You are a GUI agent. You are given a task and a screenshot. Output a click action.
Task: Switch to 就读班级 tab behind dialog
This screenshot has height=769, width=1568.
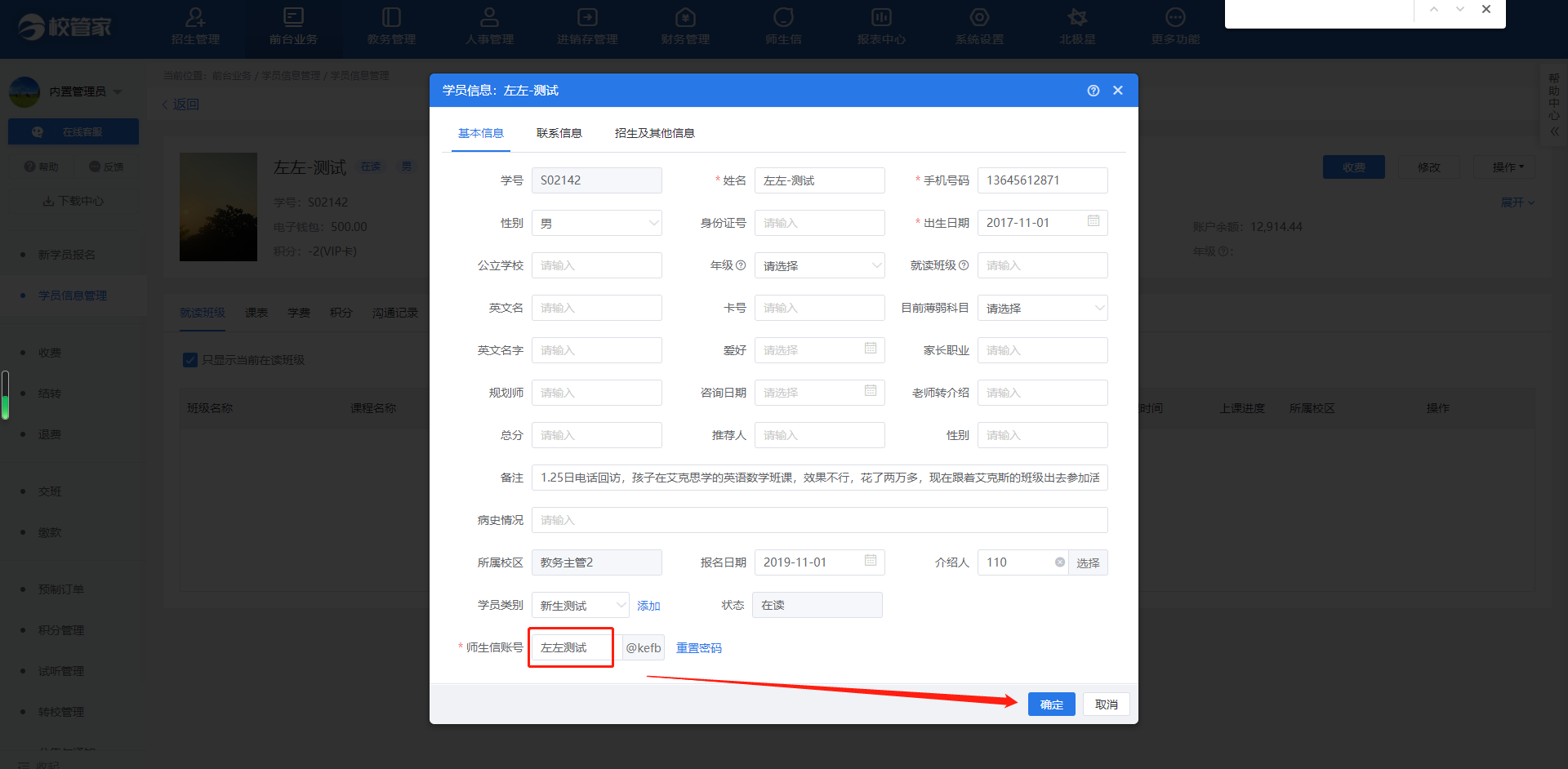203,313
